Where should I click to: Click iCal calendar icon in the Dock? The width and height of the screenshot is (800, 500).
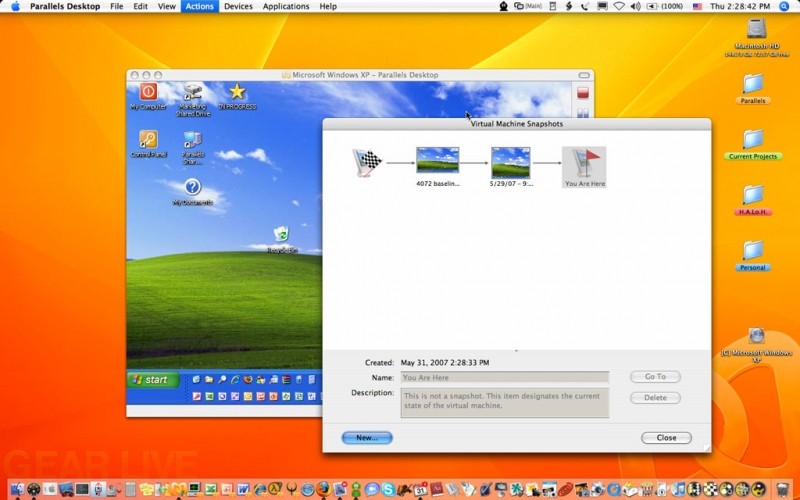(420, 490)
